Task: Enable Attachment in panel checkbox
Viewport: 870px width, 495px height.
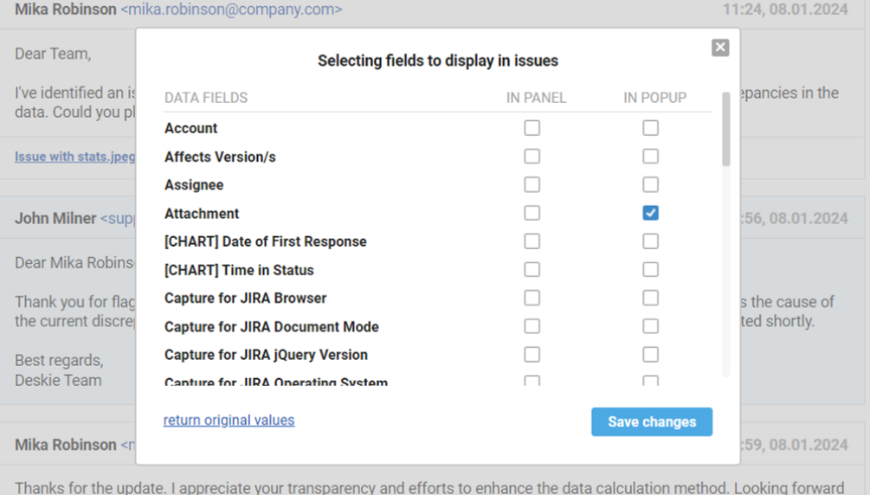Action: click(532, 213)
